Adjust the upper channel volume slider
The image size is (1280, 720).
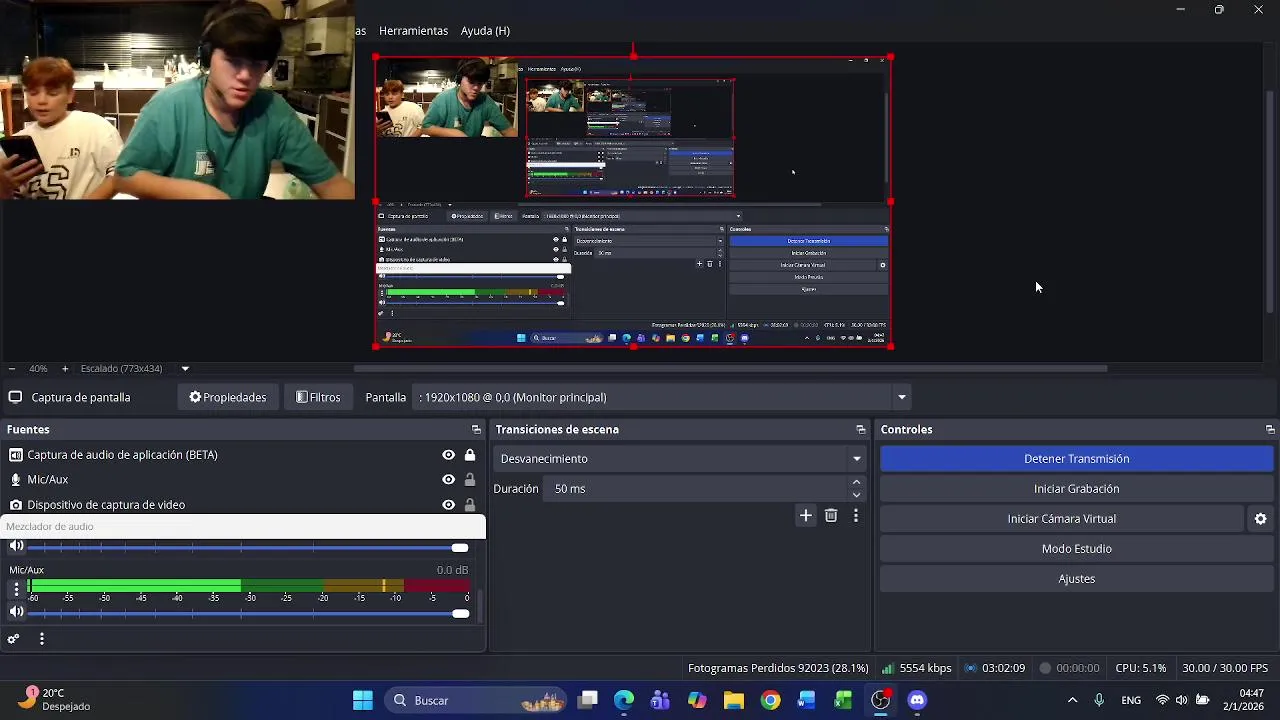tap(249, 547)
